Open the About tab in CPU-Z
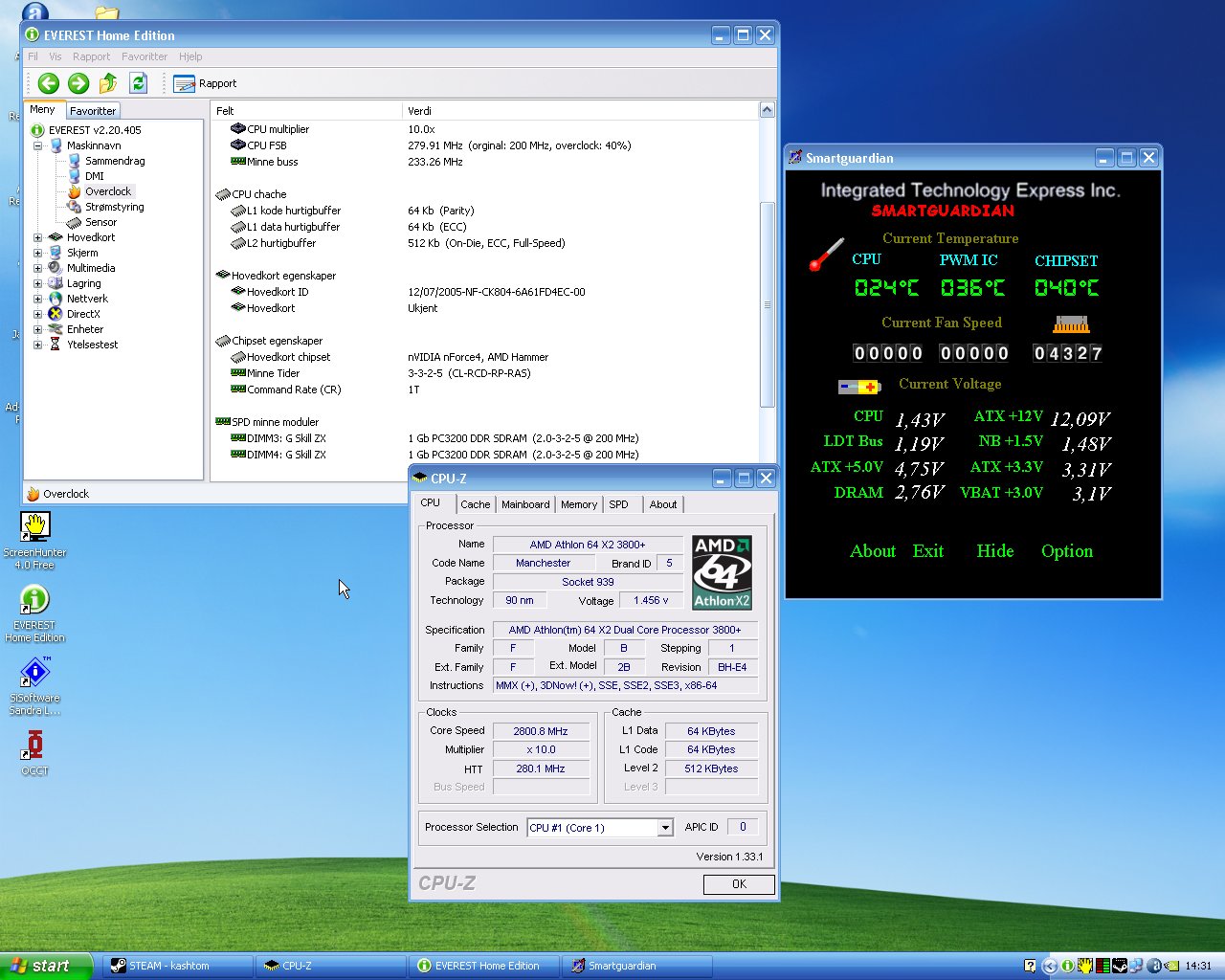 pyautogui.click(x=663, y=504)
